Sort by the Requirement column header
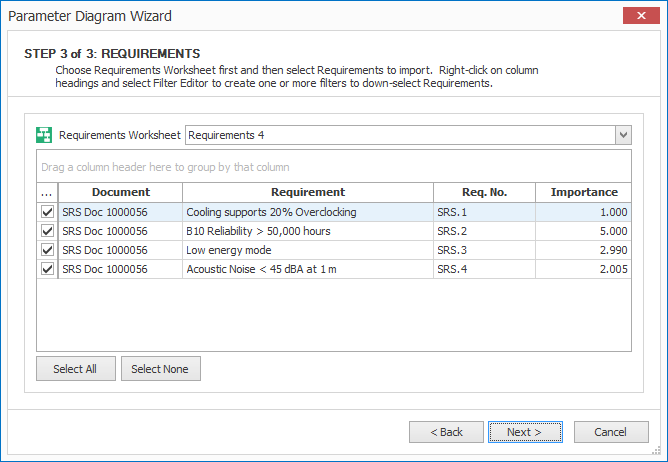Screen dimensions: 668x462 [308, 192]
